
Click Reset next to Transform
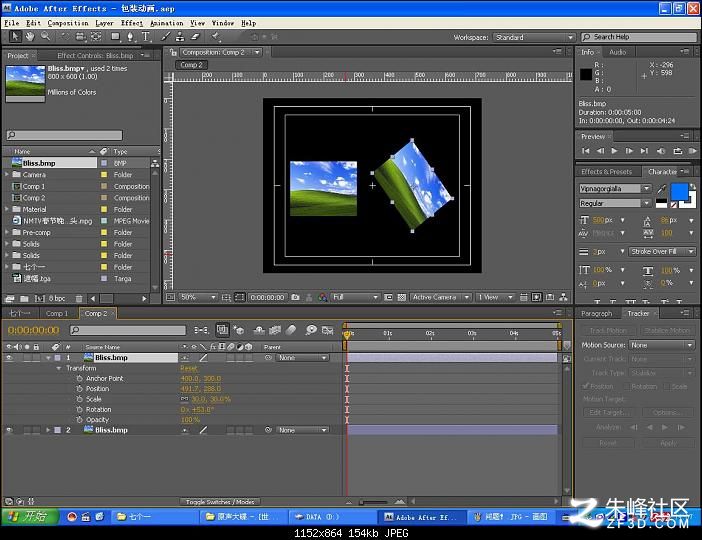click(188, 368)
